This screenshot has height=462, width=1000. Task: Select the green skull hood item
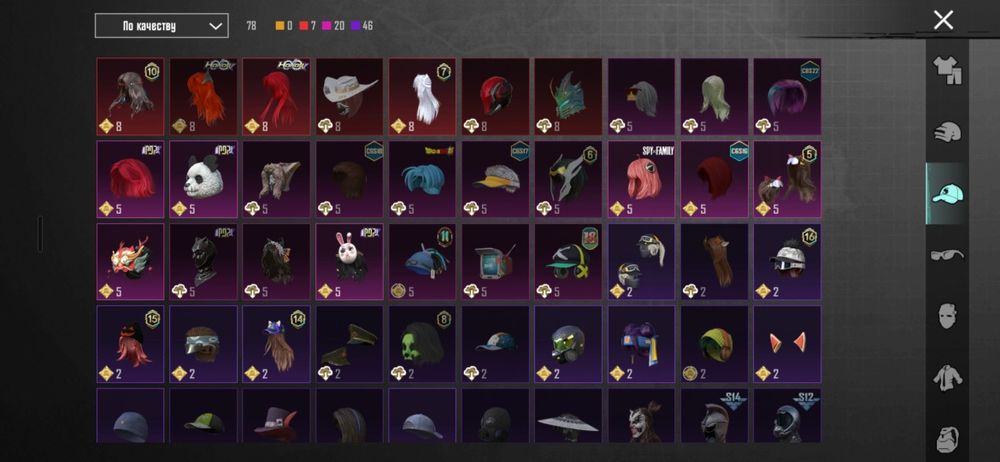pyautogui.click(x=423, y=344)
